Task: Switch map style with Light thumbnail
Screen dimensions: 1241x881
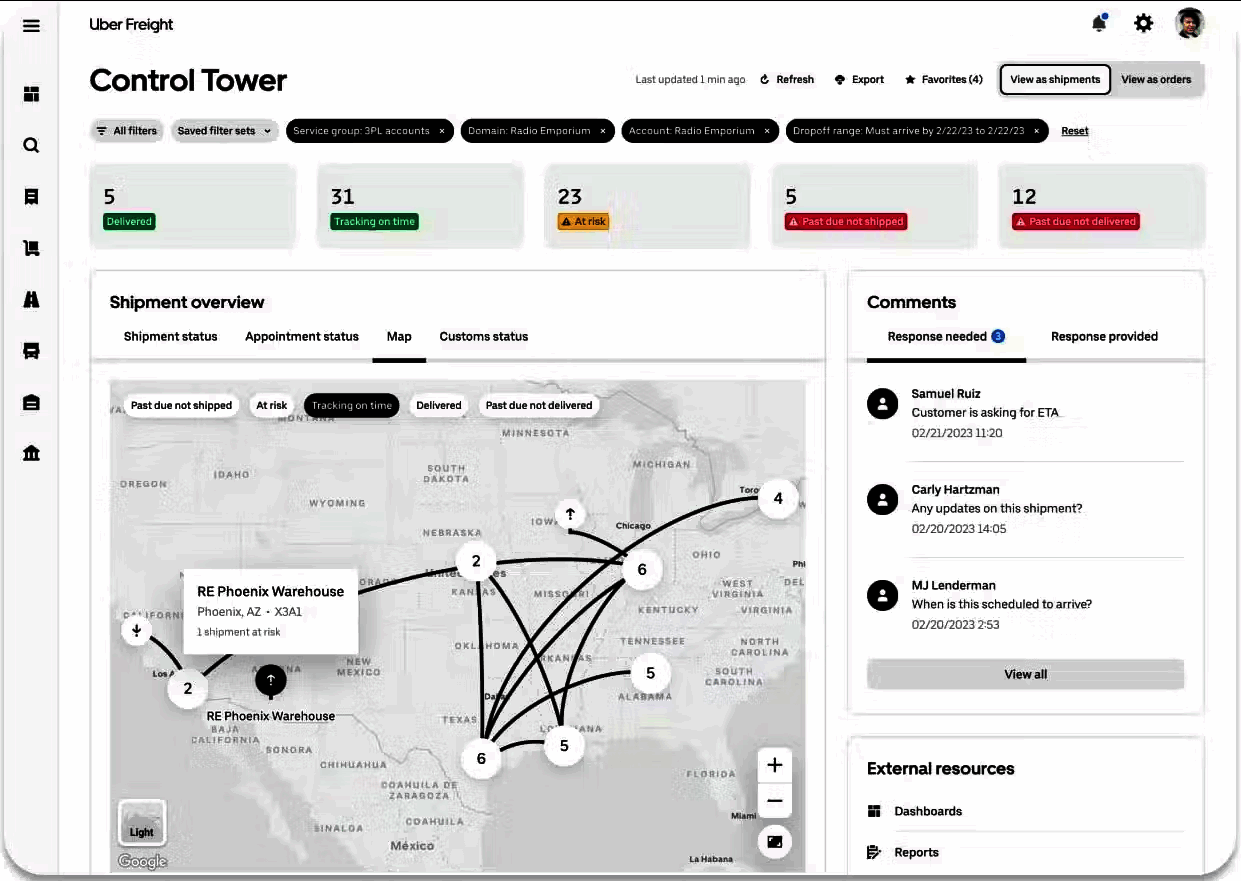Action: tap(142, 824)
